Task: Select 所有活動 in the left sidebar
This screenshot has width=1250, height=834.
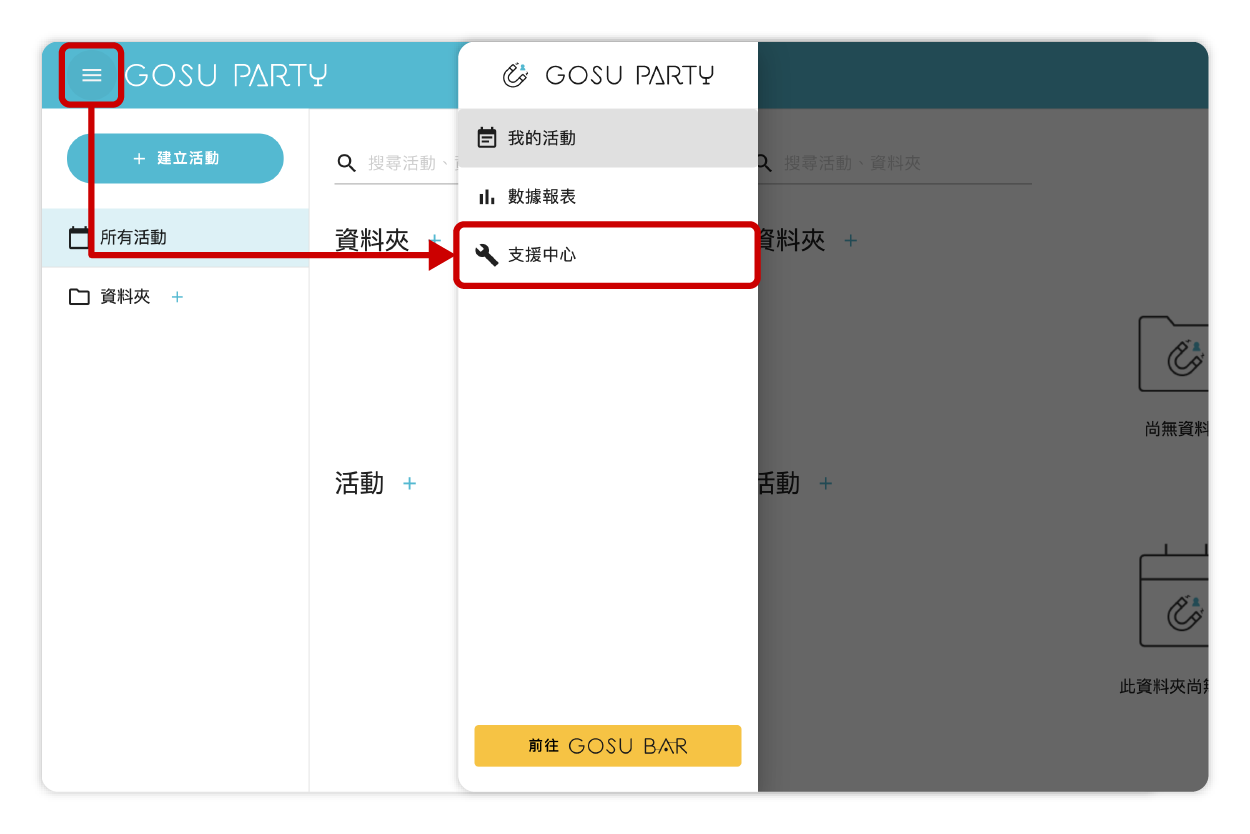Action: (x=133, y=238)
